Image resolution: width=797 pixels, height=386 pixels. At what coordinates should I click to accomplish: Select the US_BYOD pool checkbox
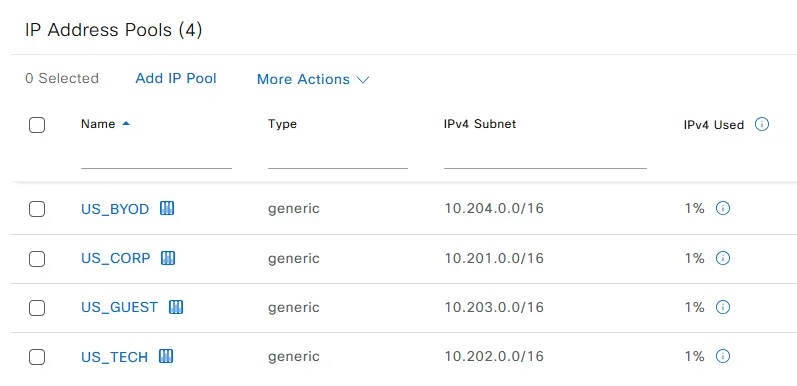point(37,209)
